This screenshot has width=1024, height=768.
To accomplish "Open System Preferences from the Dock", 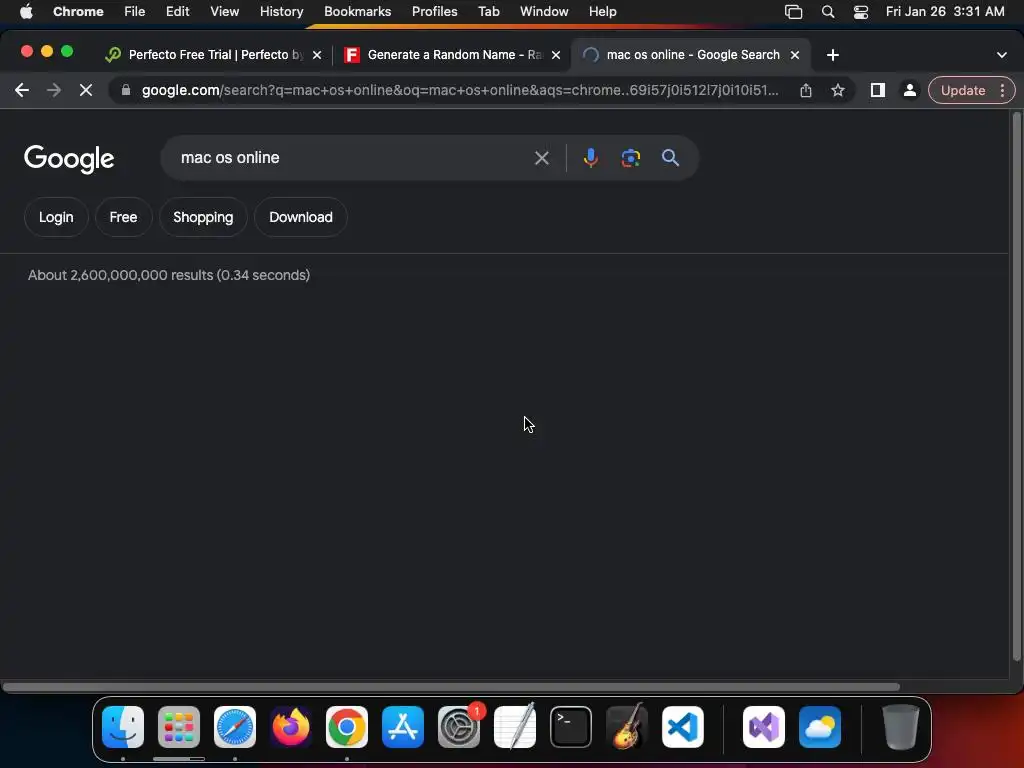I will 459,727.
